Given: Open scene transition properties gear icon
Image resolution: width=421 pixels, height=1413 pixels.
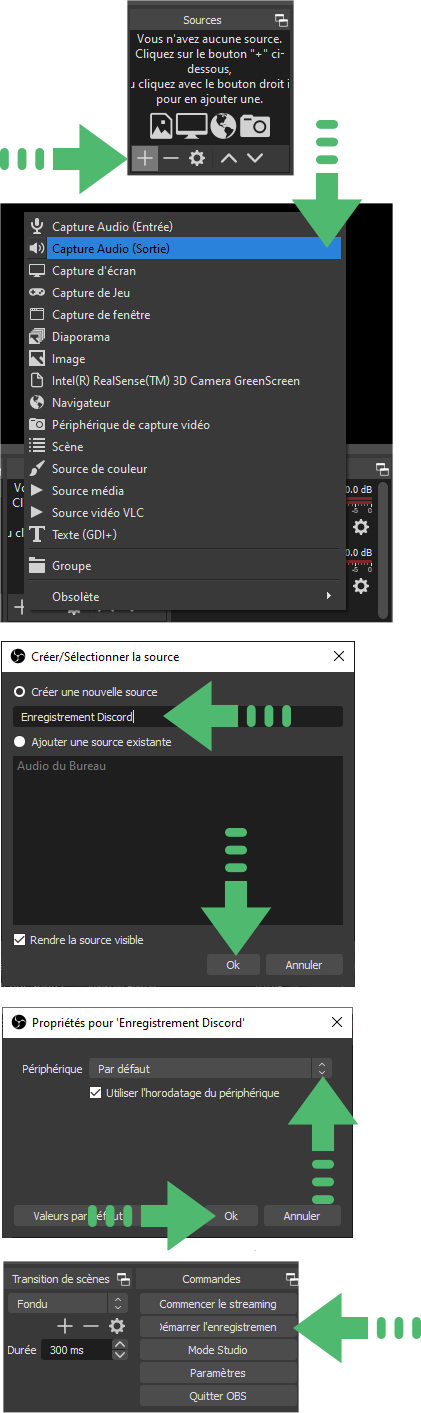Looking at the screenshot, I should coord(117,1326).
